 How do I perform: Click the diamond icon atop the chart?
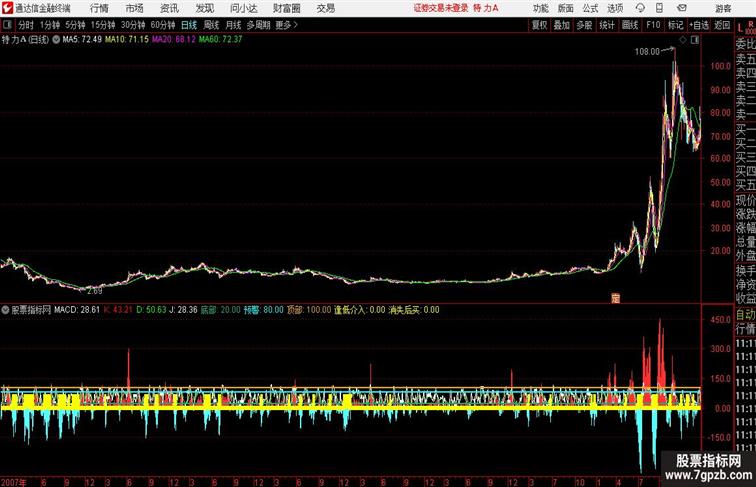tap(683, 40)
